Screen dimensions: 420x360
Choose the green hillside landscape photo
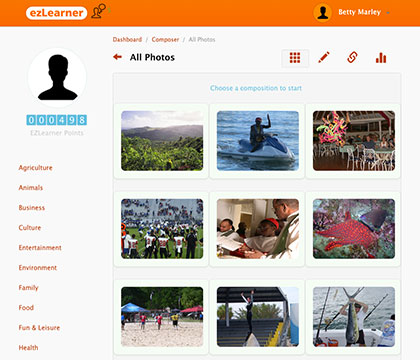click(x=162, y=141)
